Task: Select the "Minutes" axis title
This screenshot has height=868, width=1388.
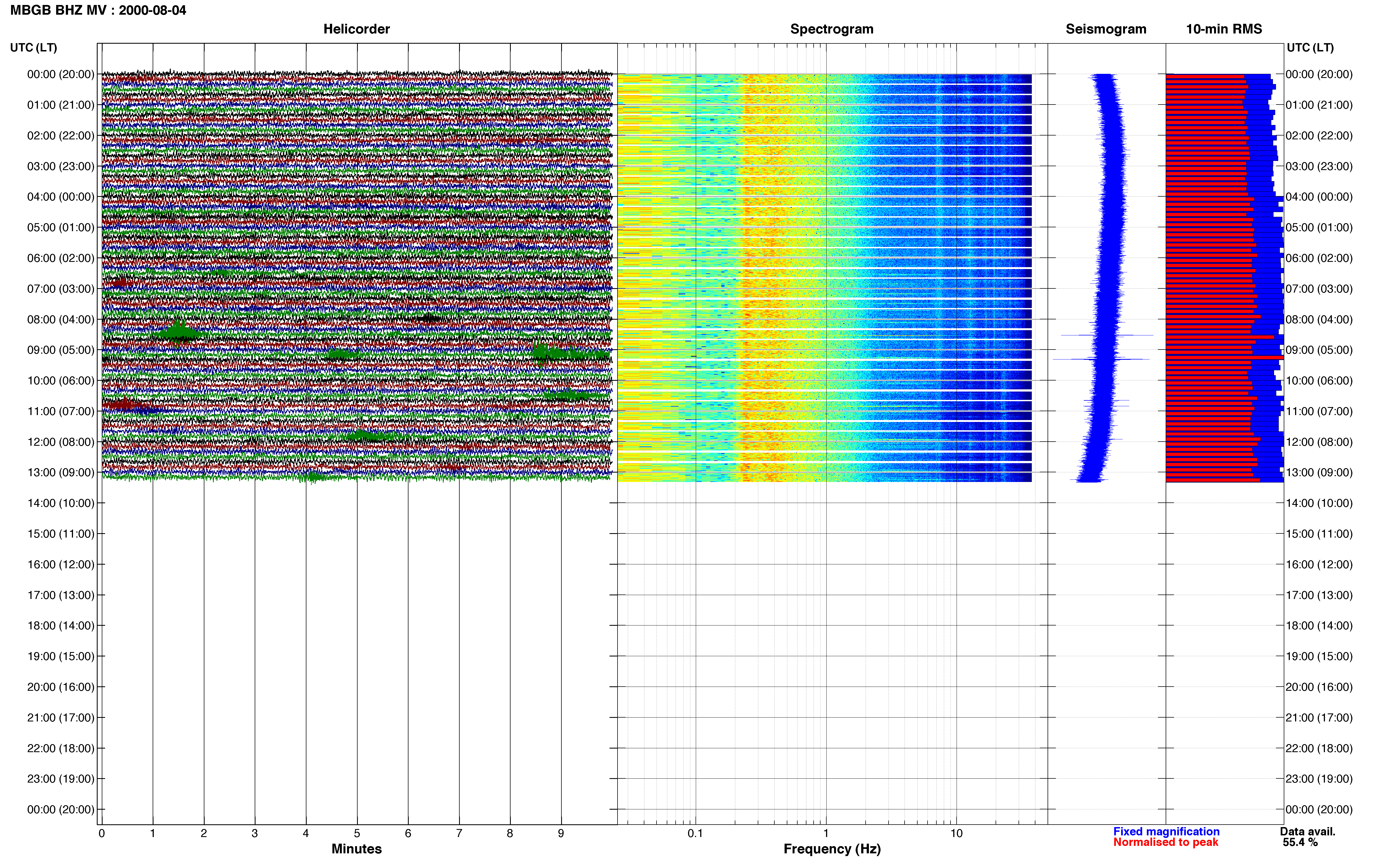Action: point(356,849)
